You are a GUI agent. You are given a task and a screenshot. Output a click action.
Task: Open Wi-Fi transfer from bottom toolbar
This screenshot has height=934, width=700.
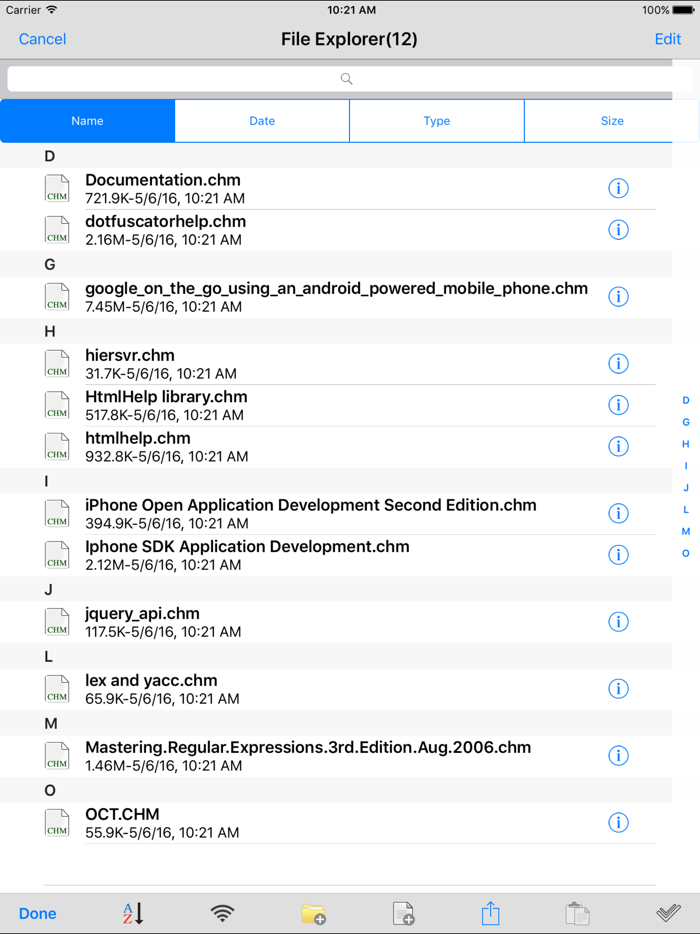(x=223, y=913)
